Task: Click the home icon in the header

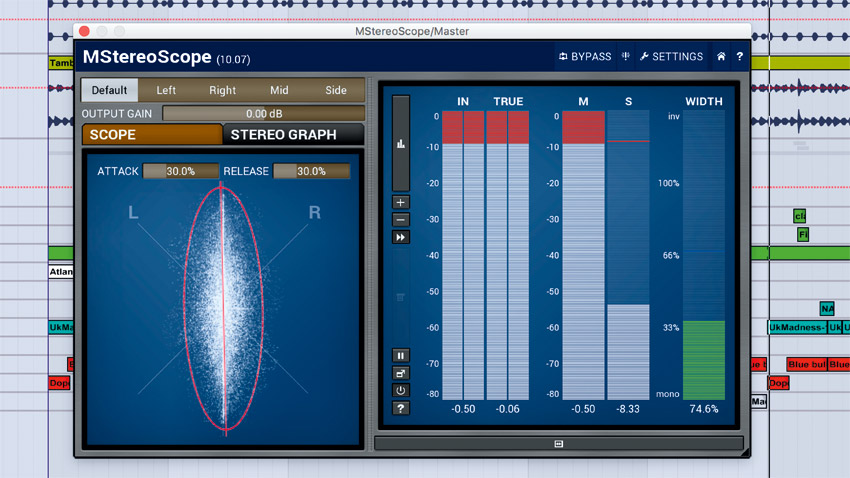Action: point(721,56)
